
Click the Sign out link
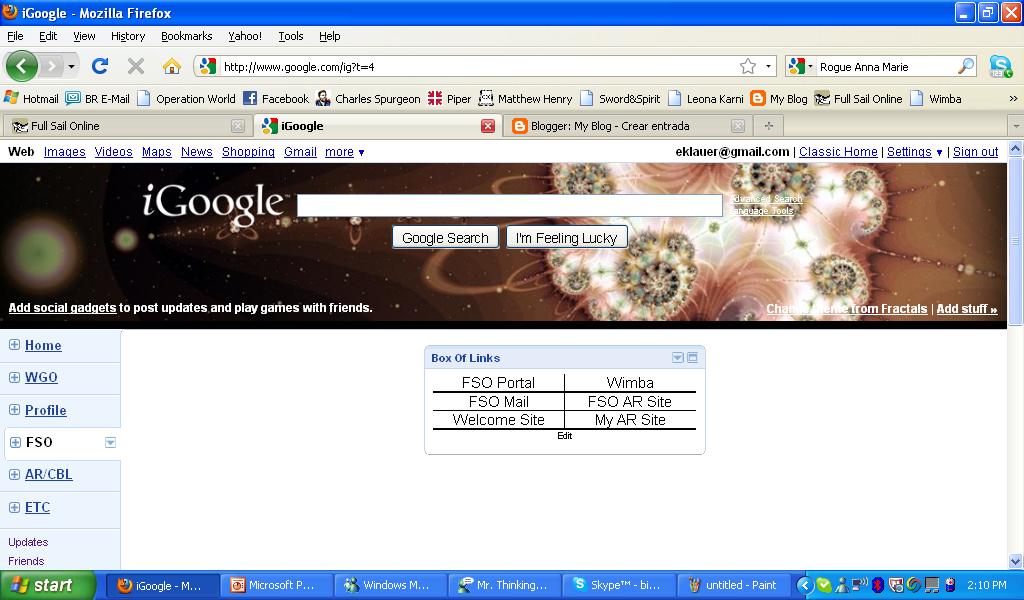tap(976, 151)
